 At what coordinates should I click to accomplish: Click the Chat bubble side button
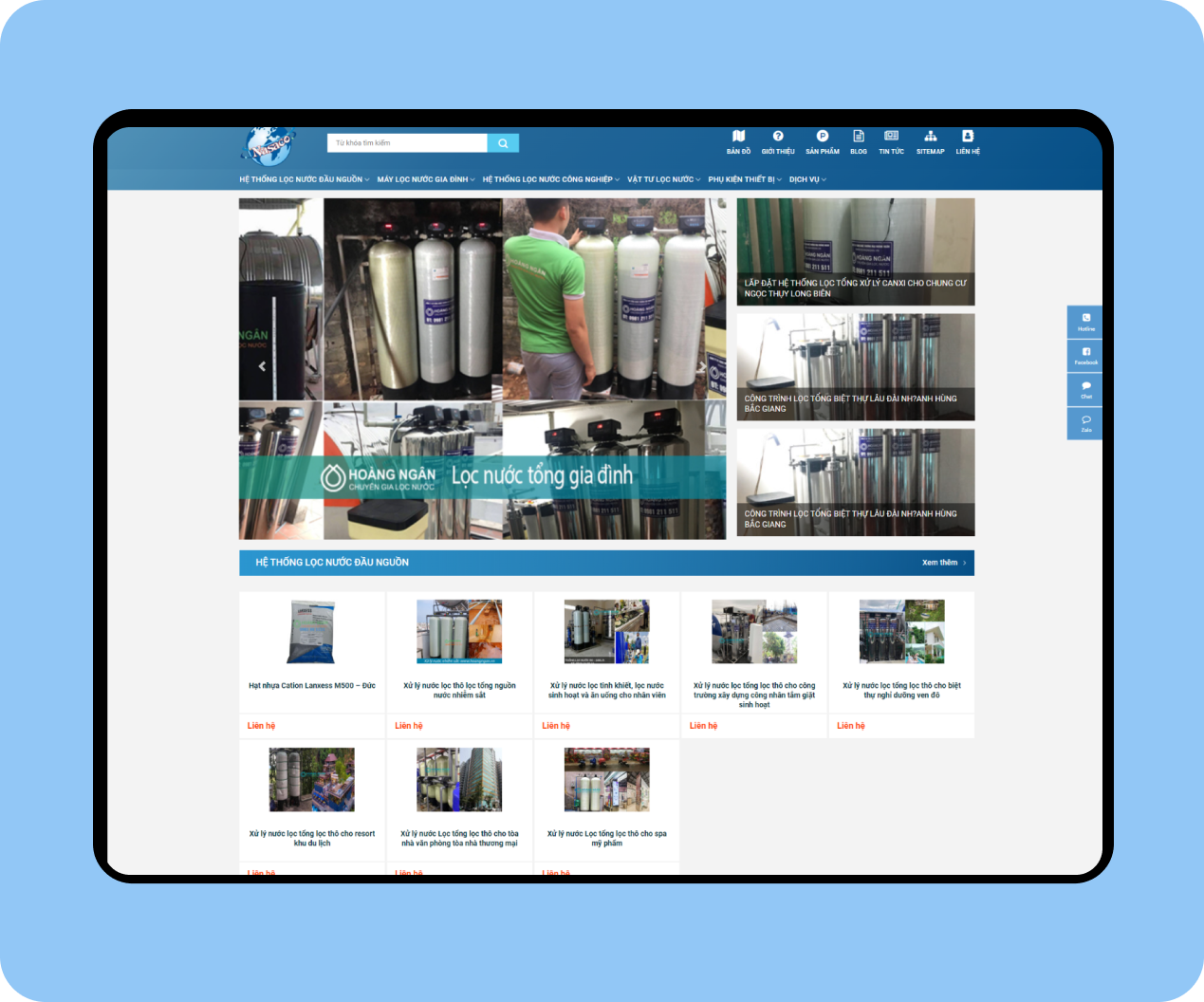[x=1085, y=389]
